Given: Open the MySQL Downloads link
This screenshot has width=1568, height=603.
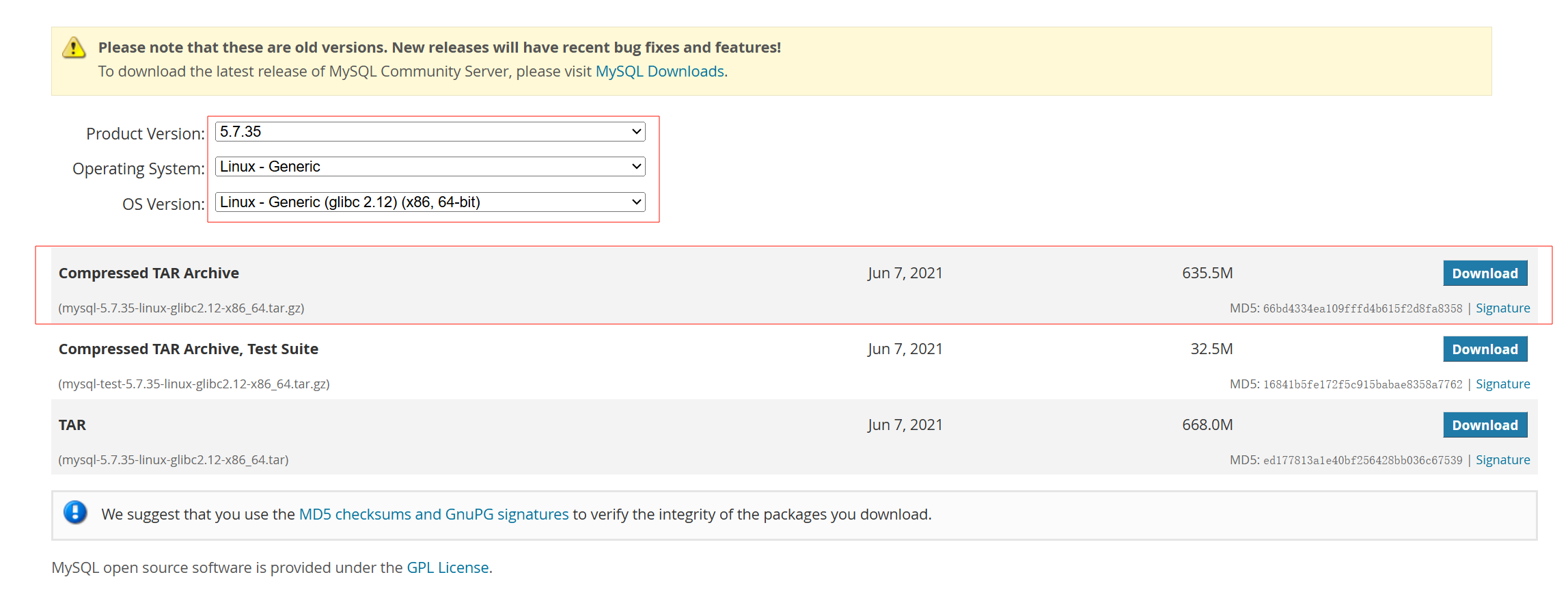Looking at the screenshot, I should click(660, 71).
